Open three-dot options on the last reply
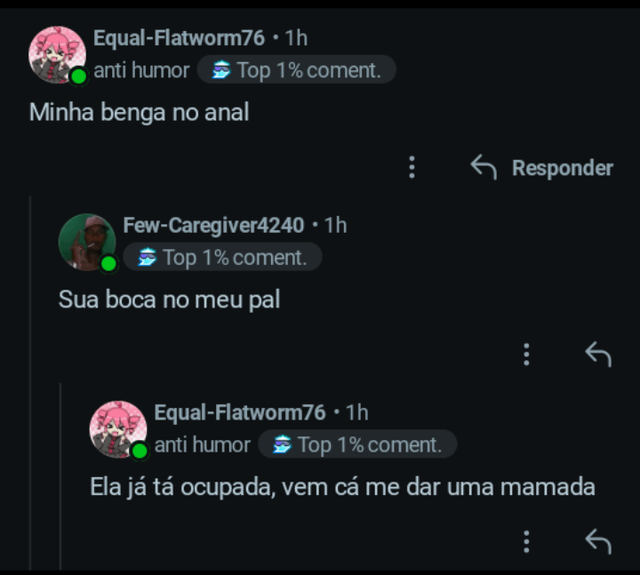The width and height of the screenshot is (640, 575). coord(526,541)
